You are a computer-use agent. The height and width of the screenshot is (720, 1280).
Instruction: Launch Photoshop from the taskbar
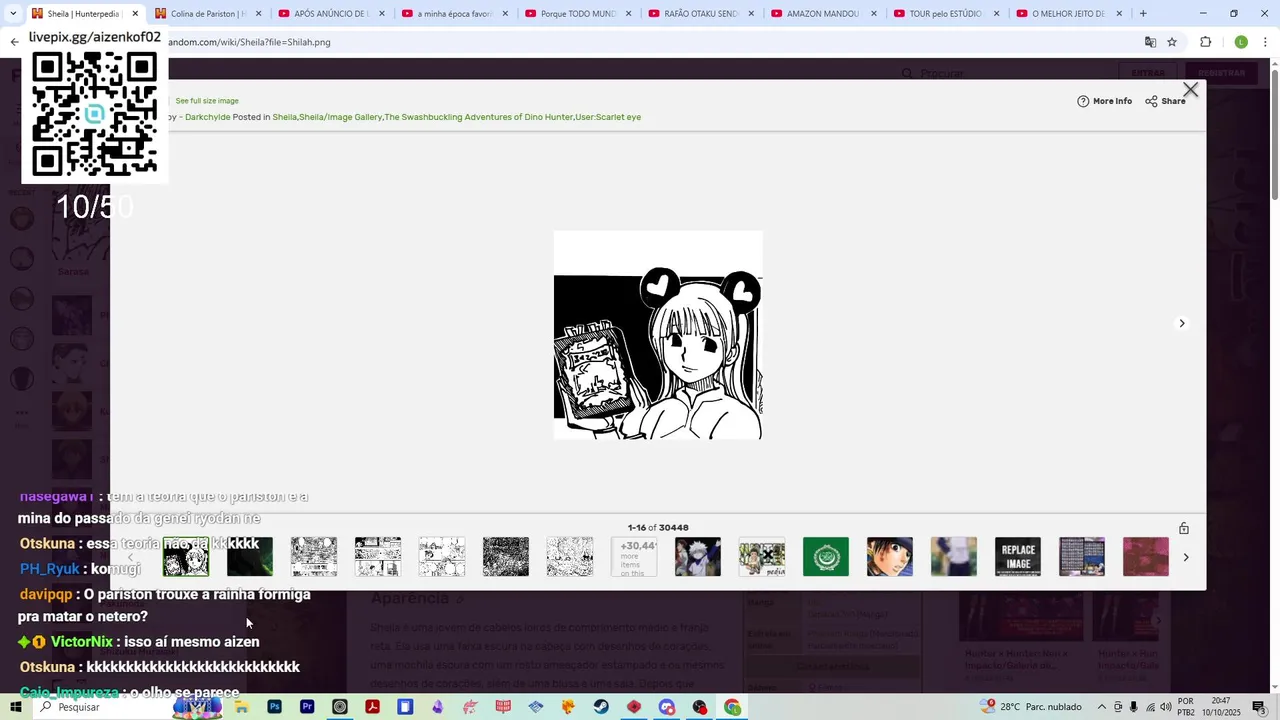tap(274, 707)
